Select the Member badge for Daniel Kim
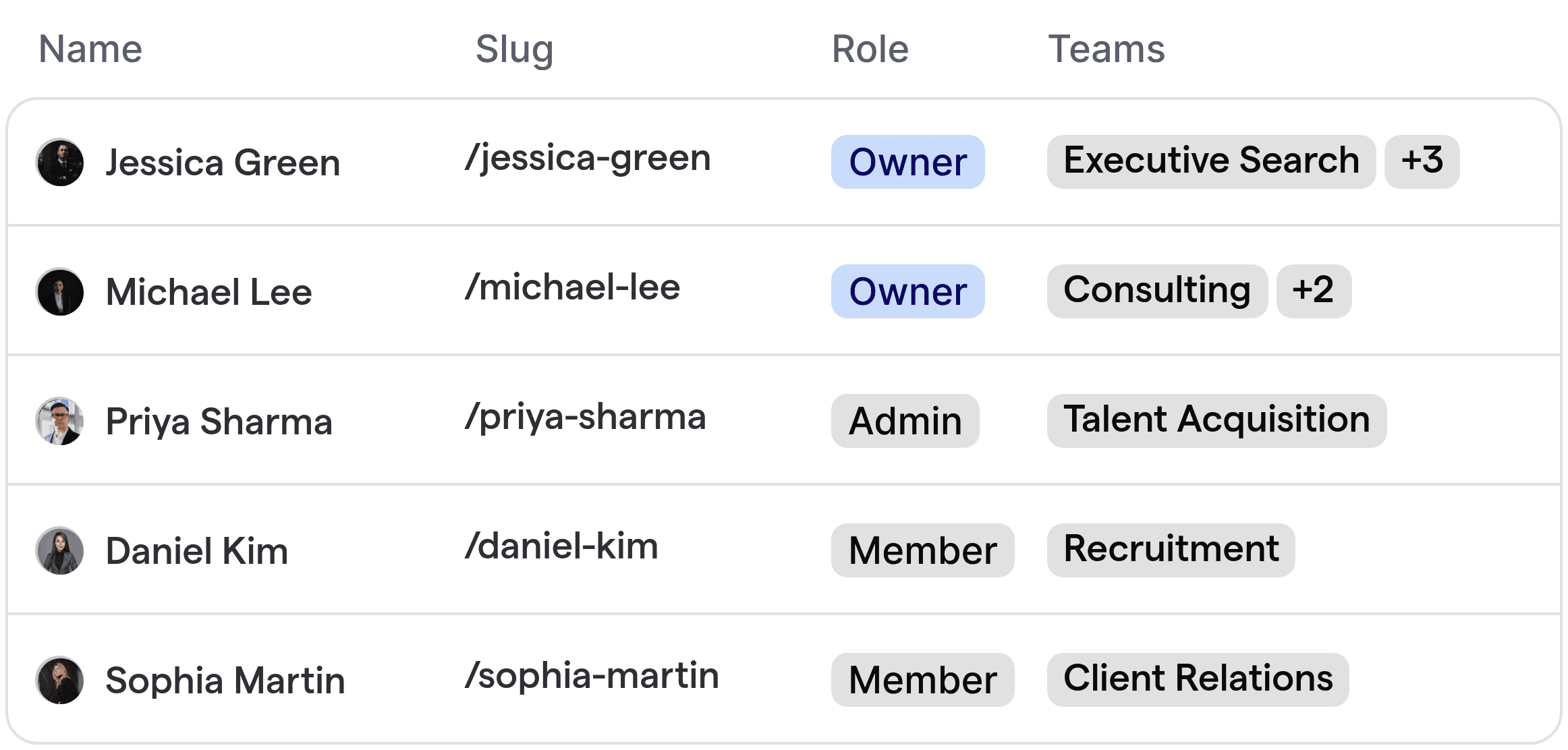1568x750 pixels. click(x=922, y=550)
